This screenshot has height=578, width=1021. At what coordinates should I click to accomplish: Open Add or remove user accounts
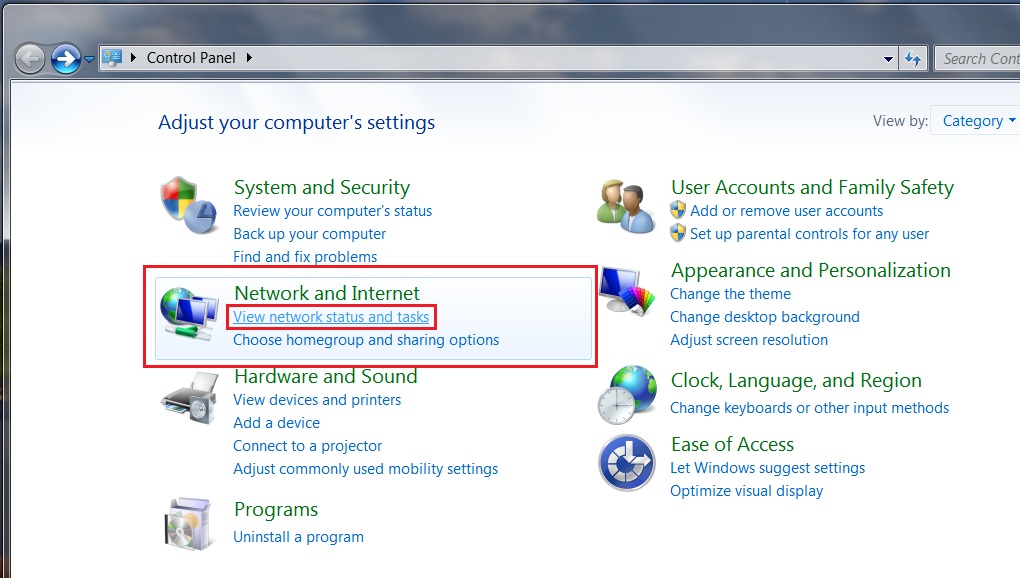pyautogui.click(x=786, y=211)
